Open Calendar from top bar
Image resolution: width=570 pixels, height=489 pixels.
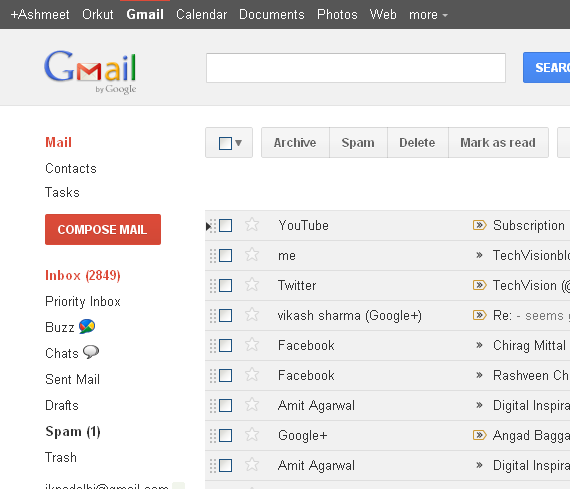pyautogui.click(x=201, y=15)
